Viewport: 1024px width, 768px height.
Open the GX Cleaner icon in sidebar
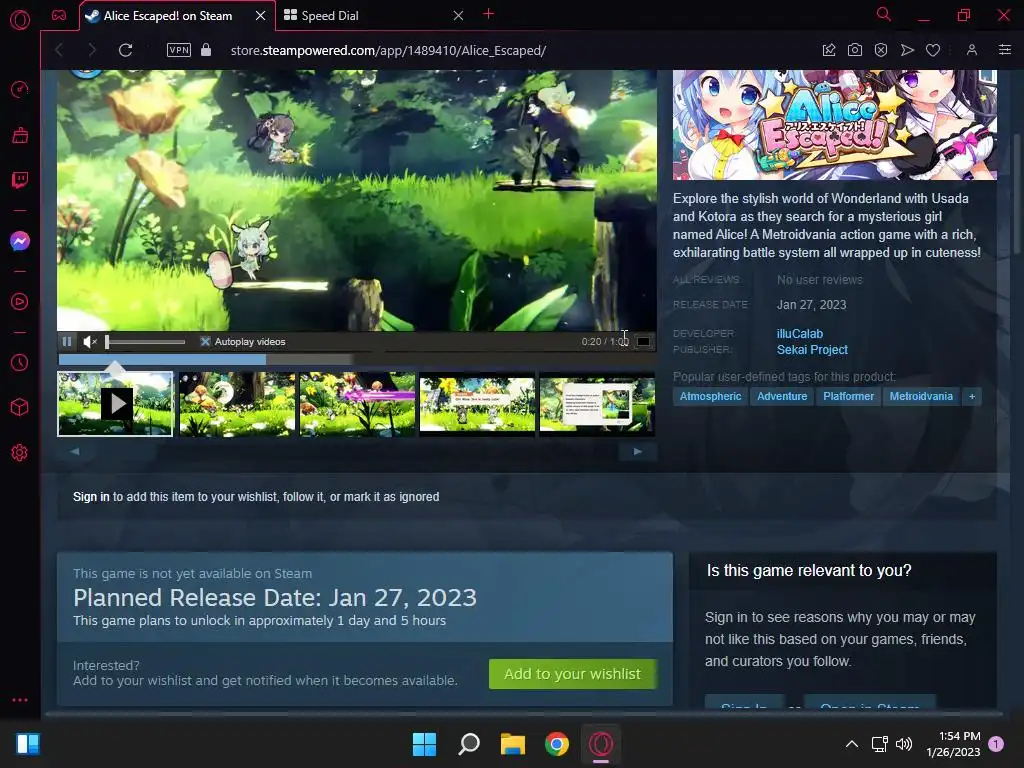point(20,135)
